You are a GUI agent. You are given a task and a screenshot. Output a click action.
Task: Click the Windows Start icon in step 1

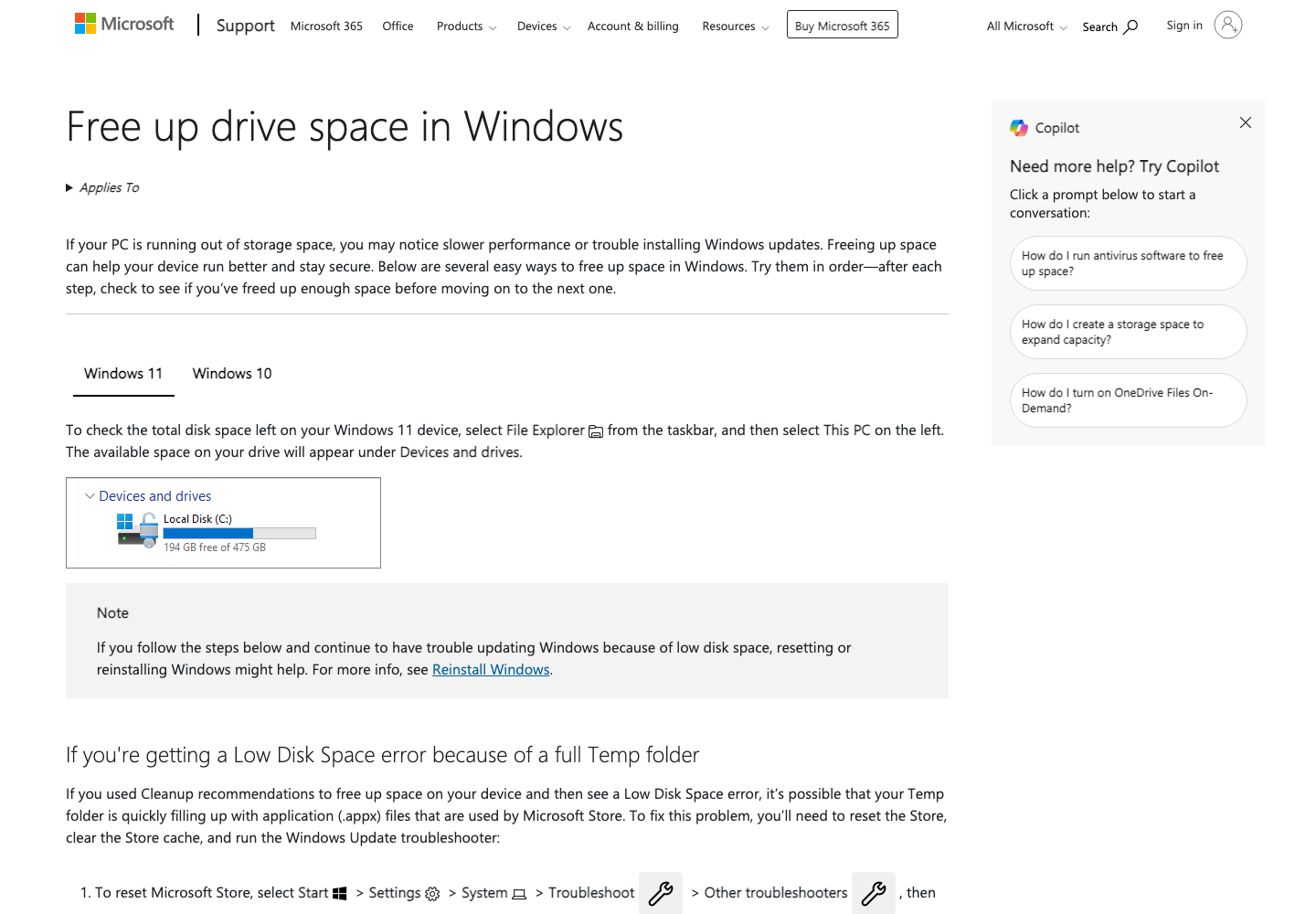(x=340, y=894)
